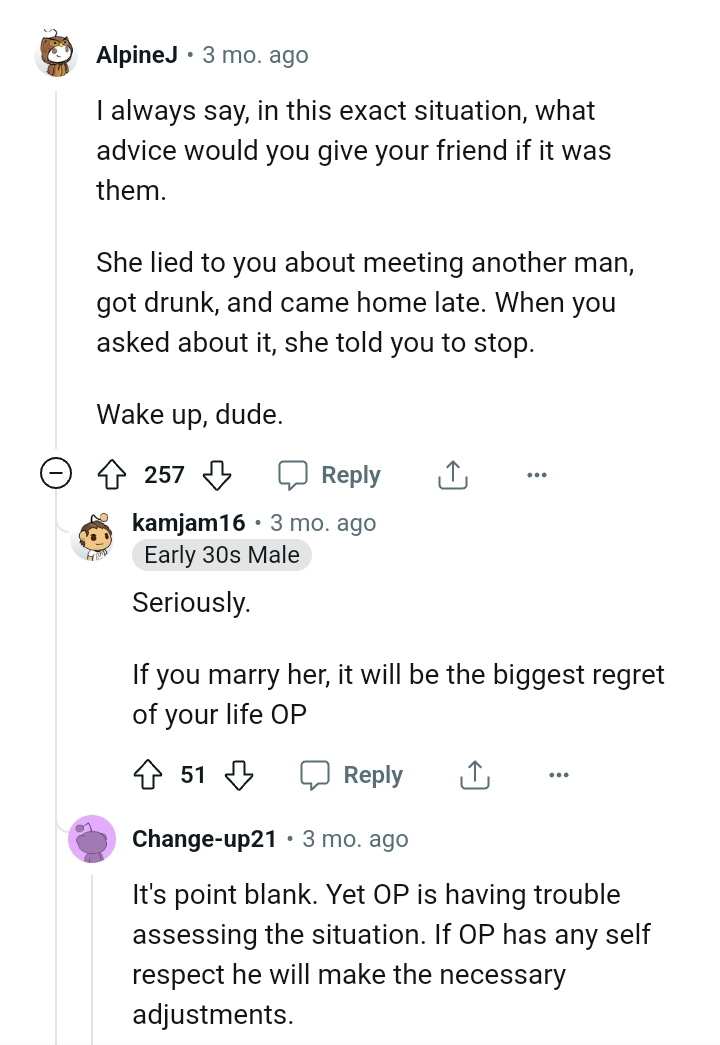The height and width of the screenshot is (1045, 720).
Task: Open the share icon on AlpineJ's comment
Action: [452, 475]
